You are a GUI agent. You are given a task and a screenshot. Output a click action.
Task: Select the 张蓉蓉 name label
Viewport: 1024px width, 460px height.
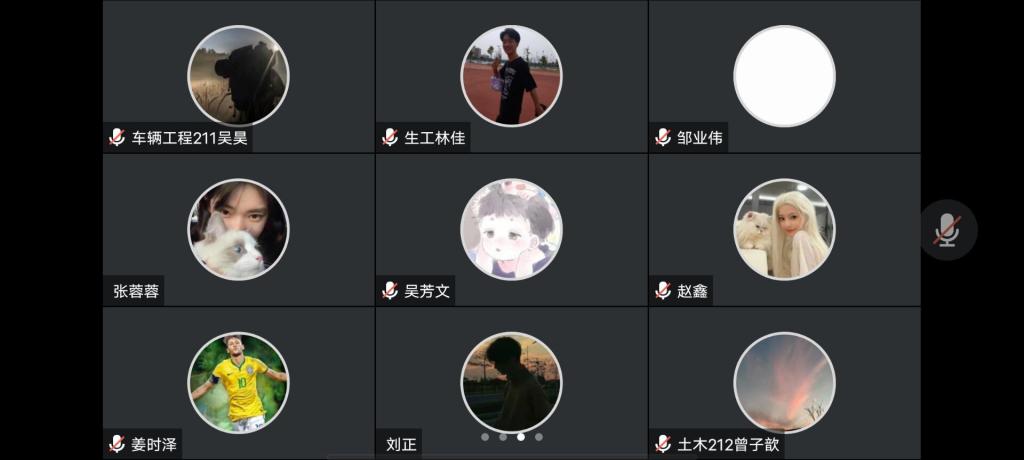136,291
